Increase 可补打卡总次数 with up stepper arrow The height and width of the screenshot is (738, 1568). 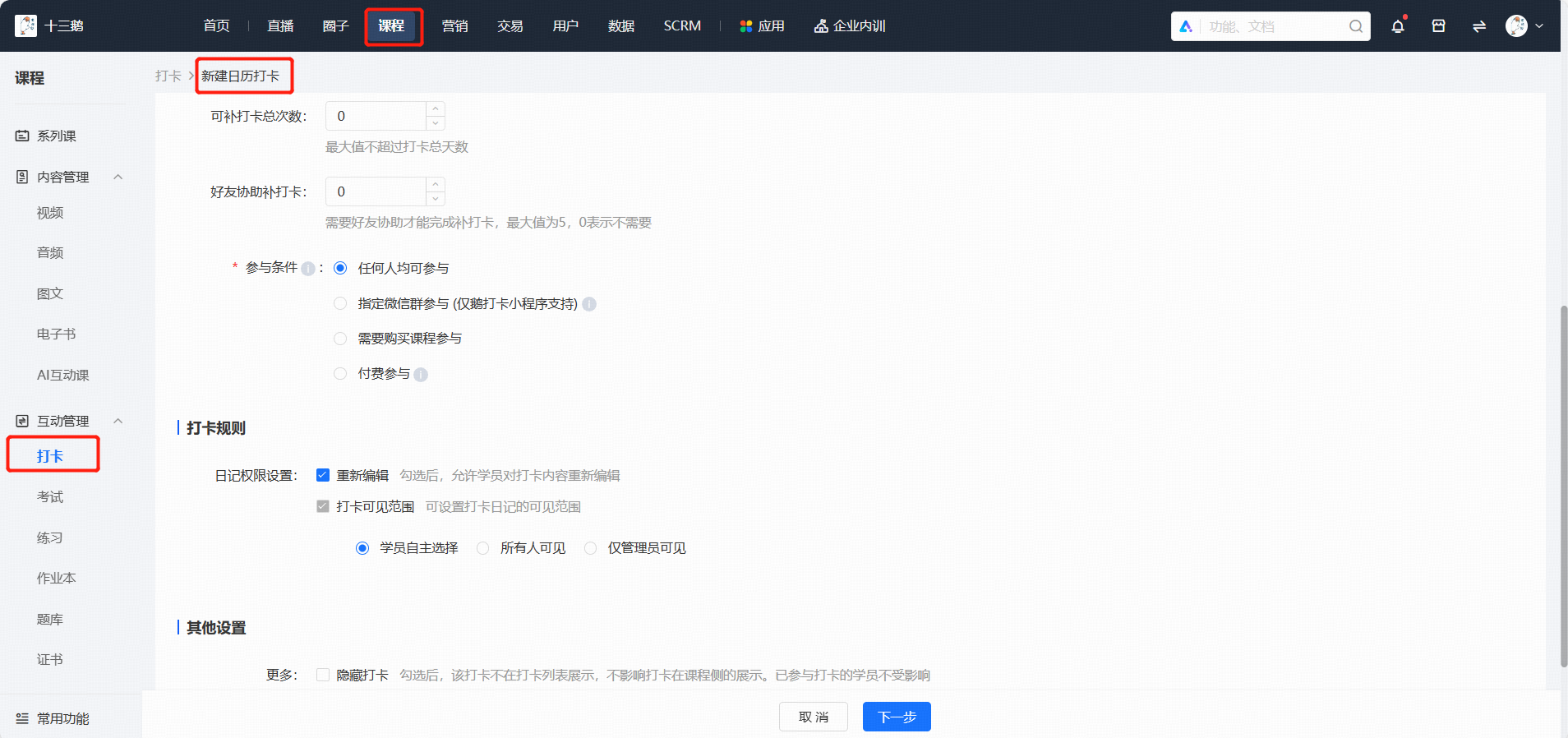click(x=436, y=108)
